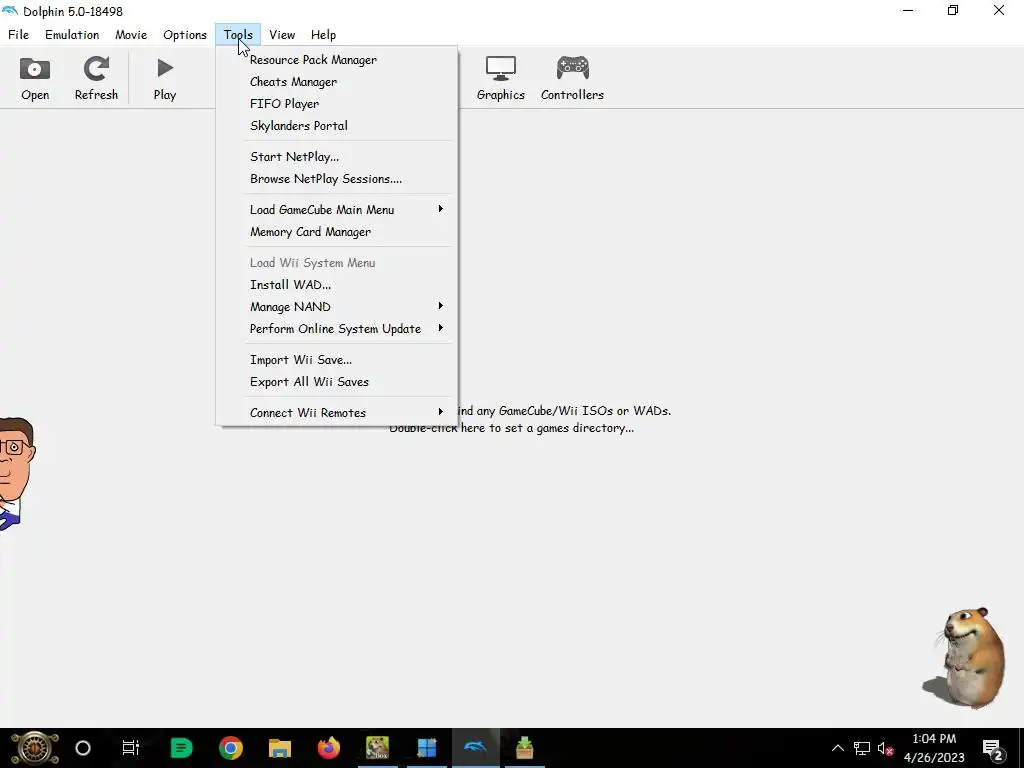This screenshot has height=768, width=1024.
Task: Open the Windows Start button
Action: coord(35,748)
